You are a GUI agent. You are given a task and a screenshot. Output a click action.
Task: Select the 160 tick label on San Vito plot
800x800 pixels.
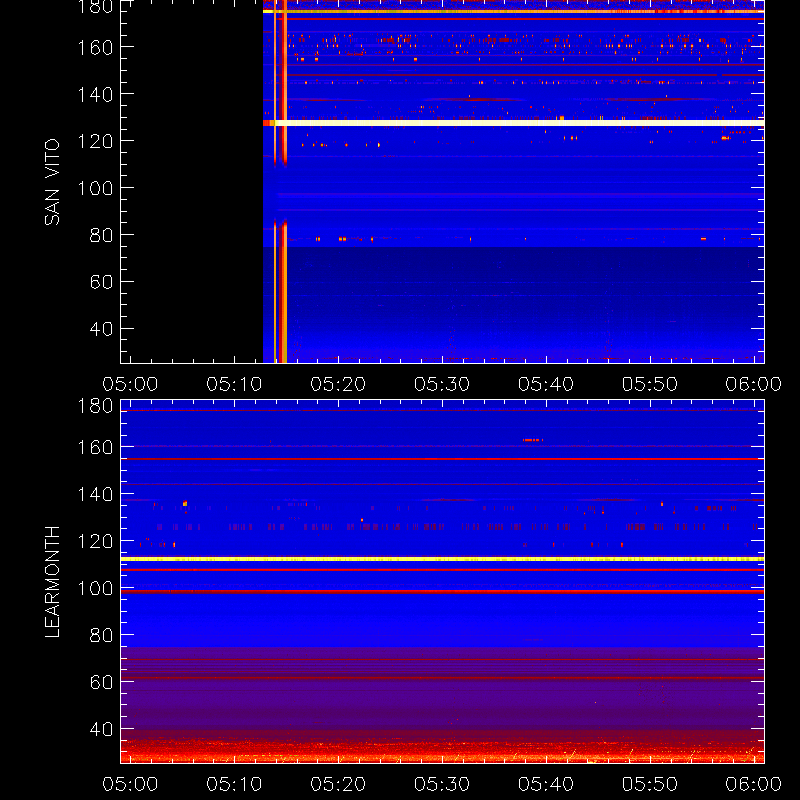pos(95,47)
